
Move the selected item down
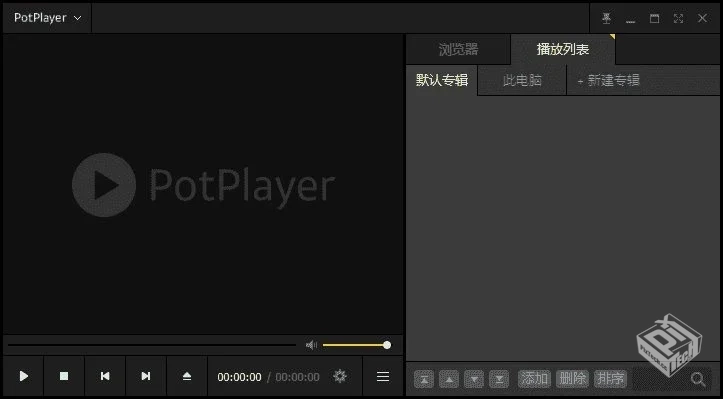(x=474, y=379)
